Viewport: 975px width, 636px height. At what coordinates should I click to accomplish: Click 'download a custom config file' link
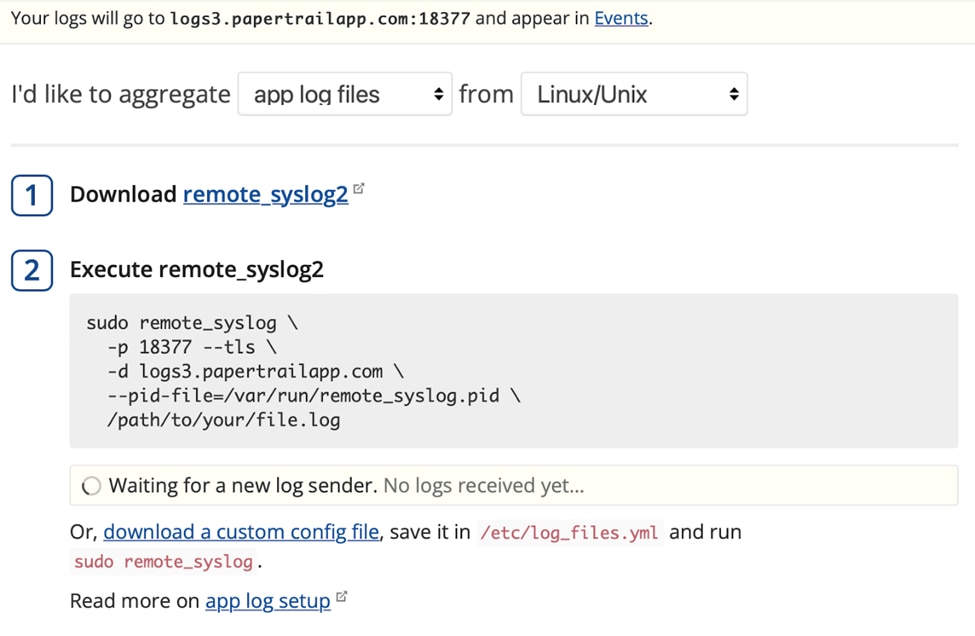(241, 532)
